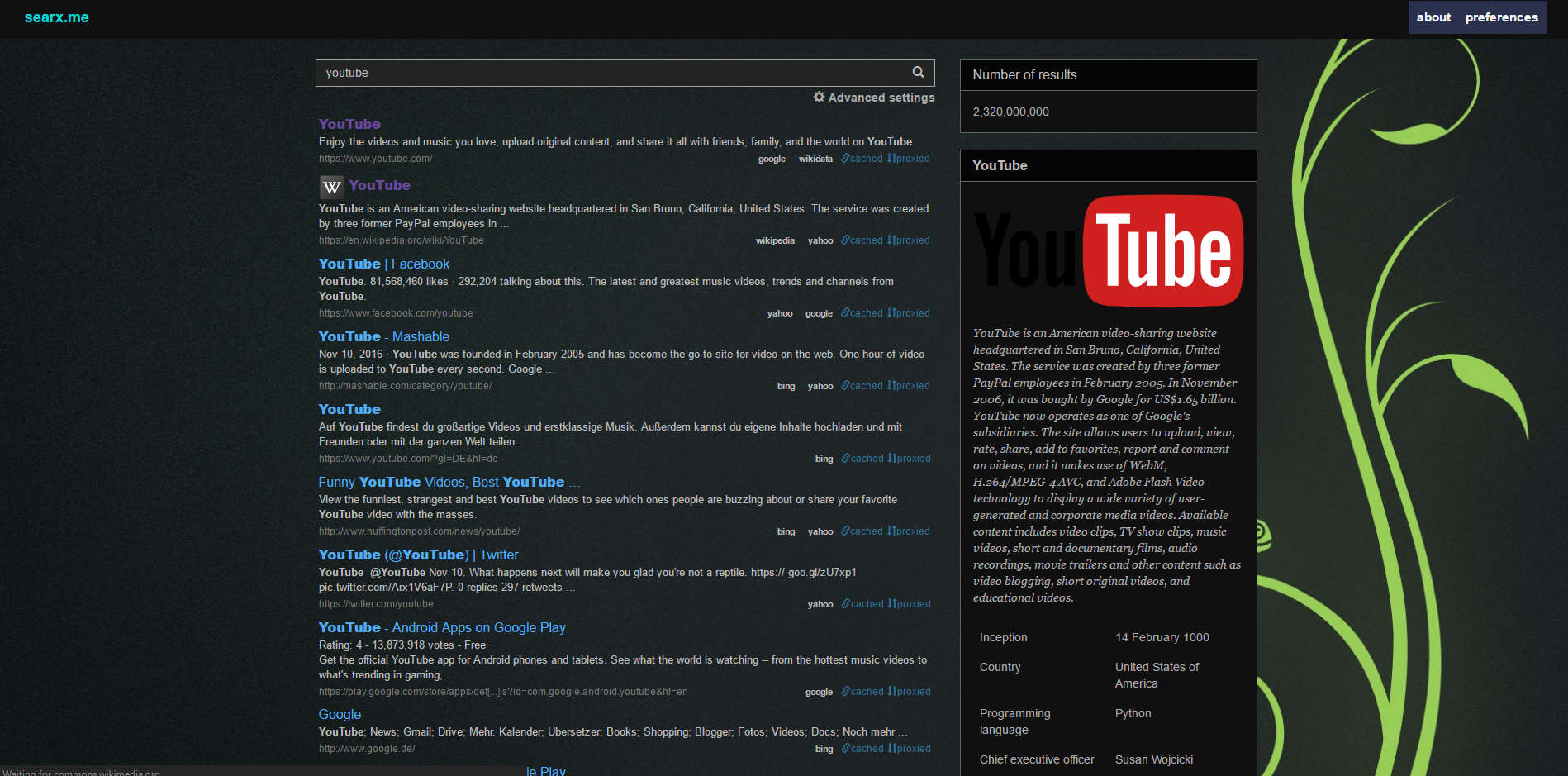Open 'YouTube - Android Apps on Google Play'
The image size is (1568, 776).
442,627
